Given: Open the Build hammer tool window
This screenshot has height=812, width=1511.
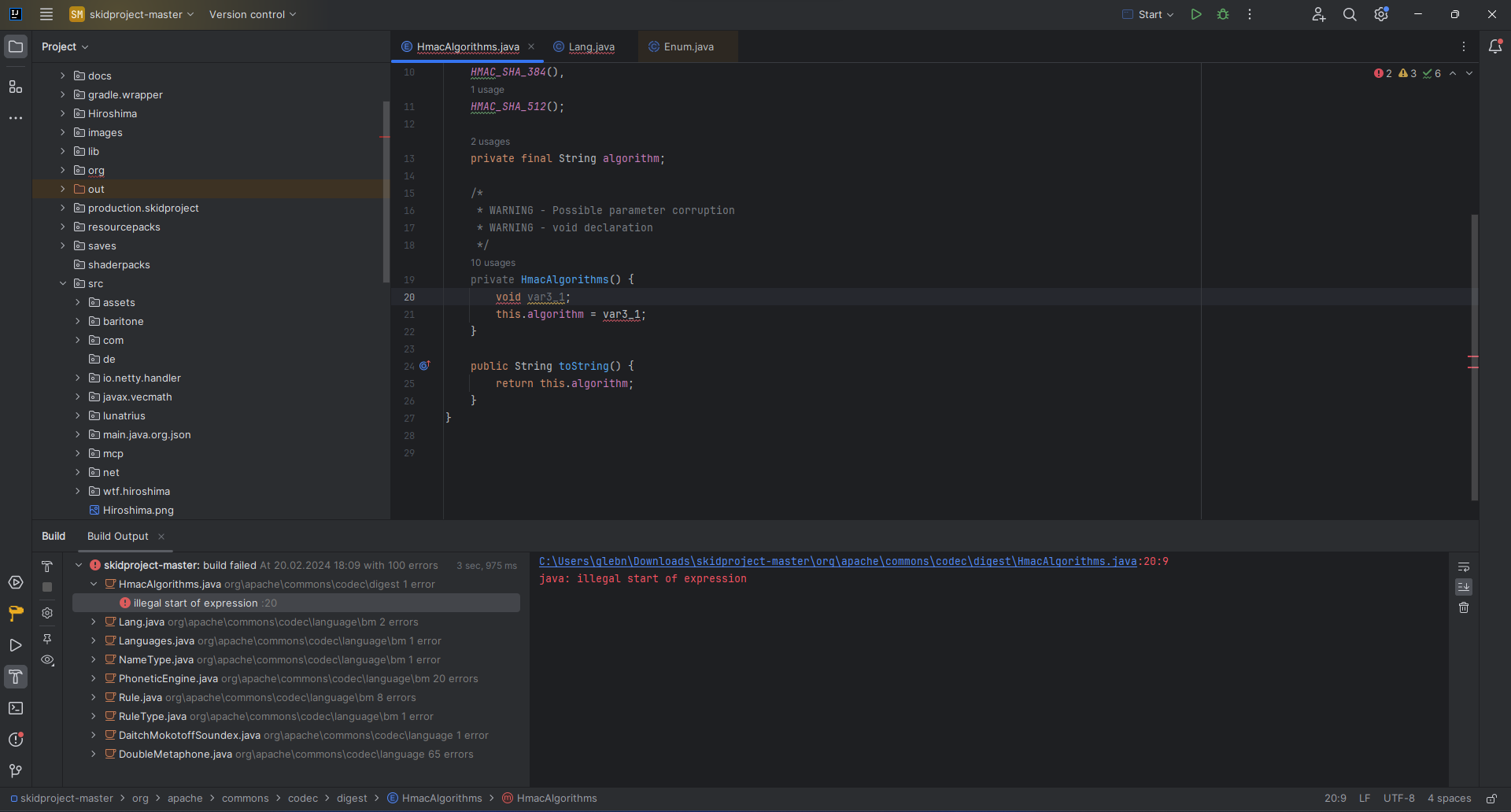Looking at the screenshot, I should coord(16,677).
